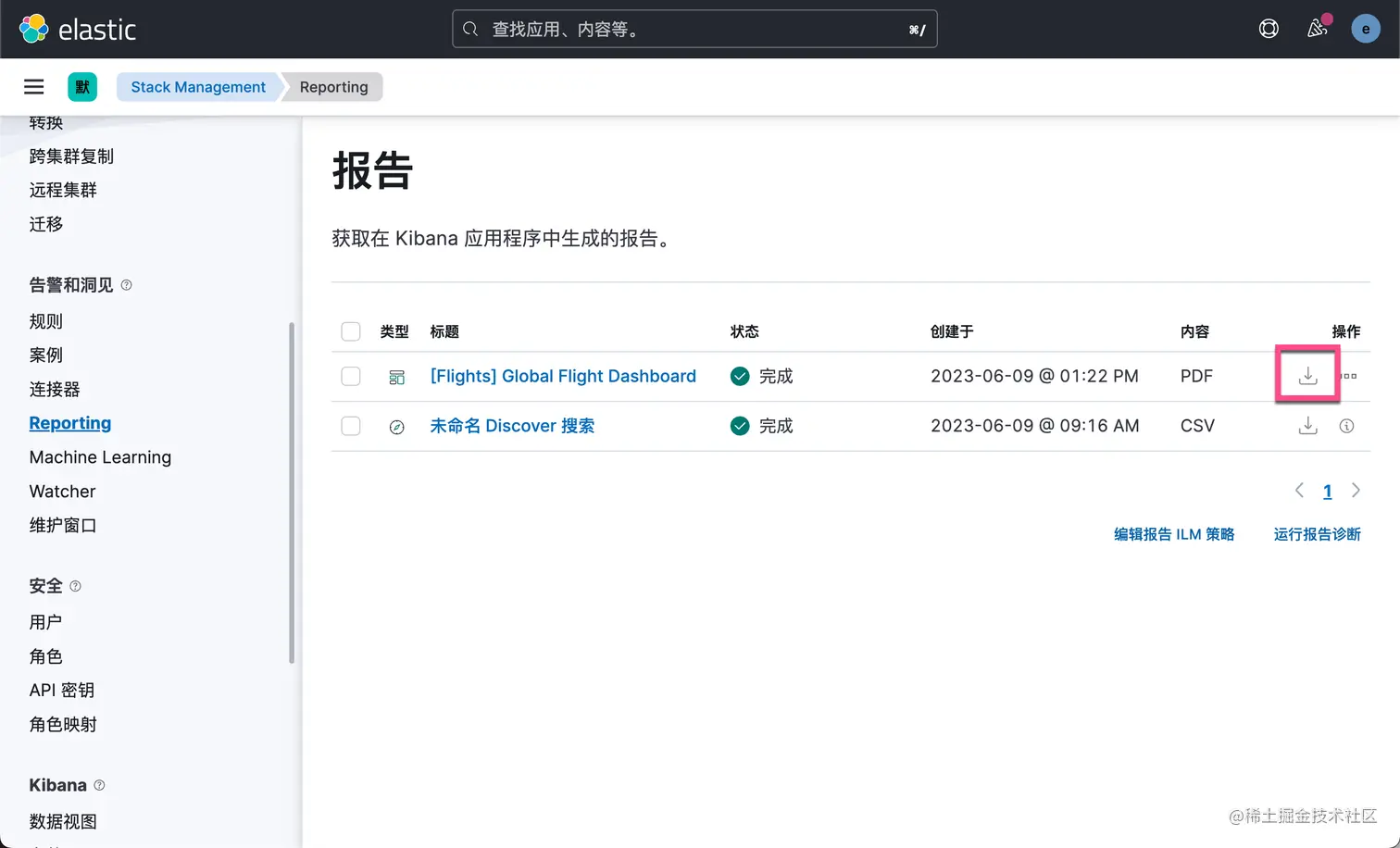This screenshot has width=1400, height=848.
Task: Download the 未命名 Discover 搜索 CSV report
Action: click(1307, 426)
